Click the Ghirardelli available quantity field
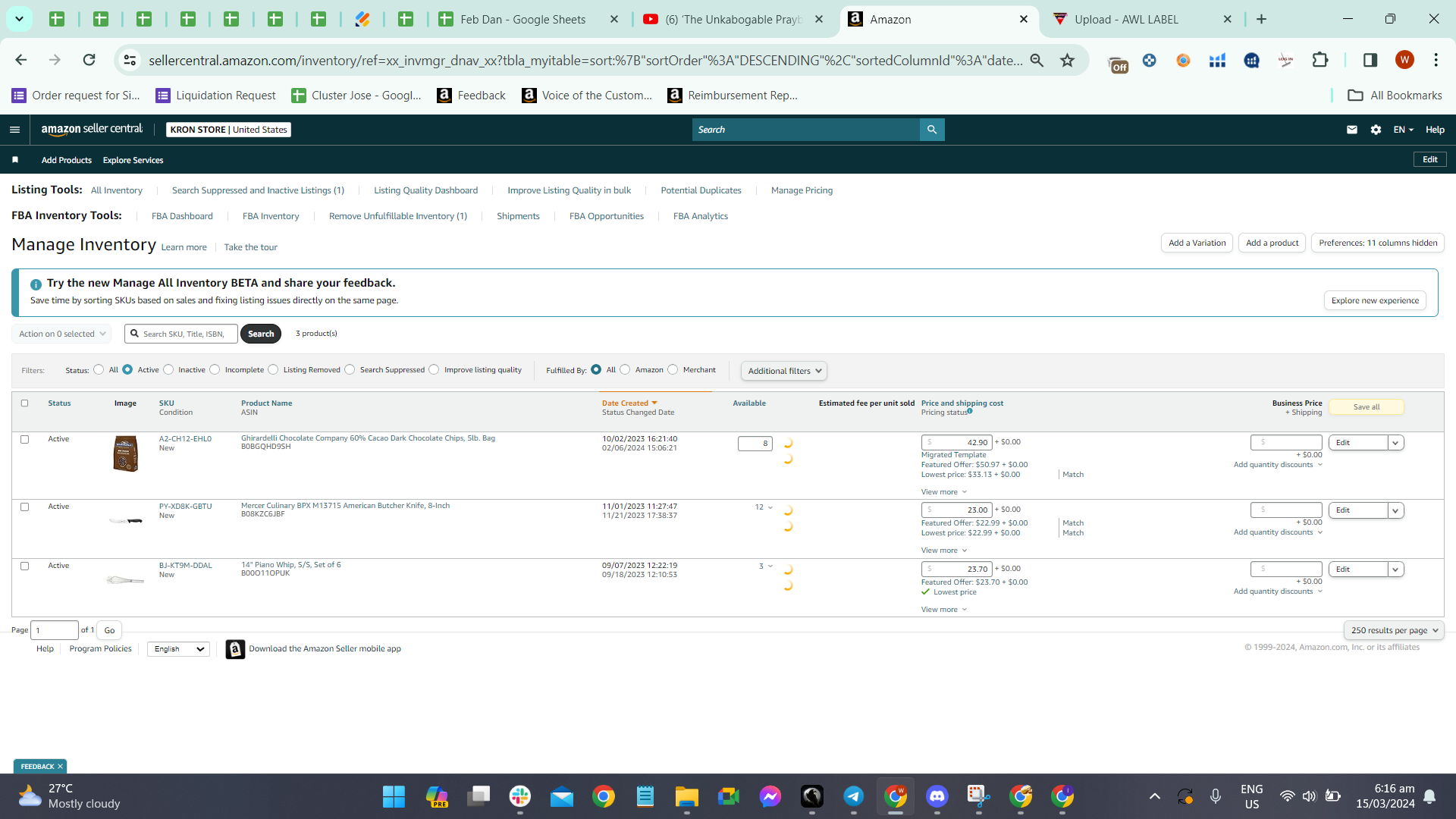The image size is (1456, 819). click(755, 444)
